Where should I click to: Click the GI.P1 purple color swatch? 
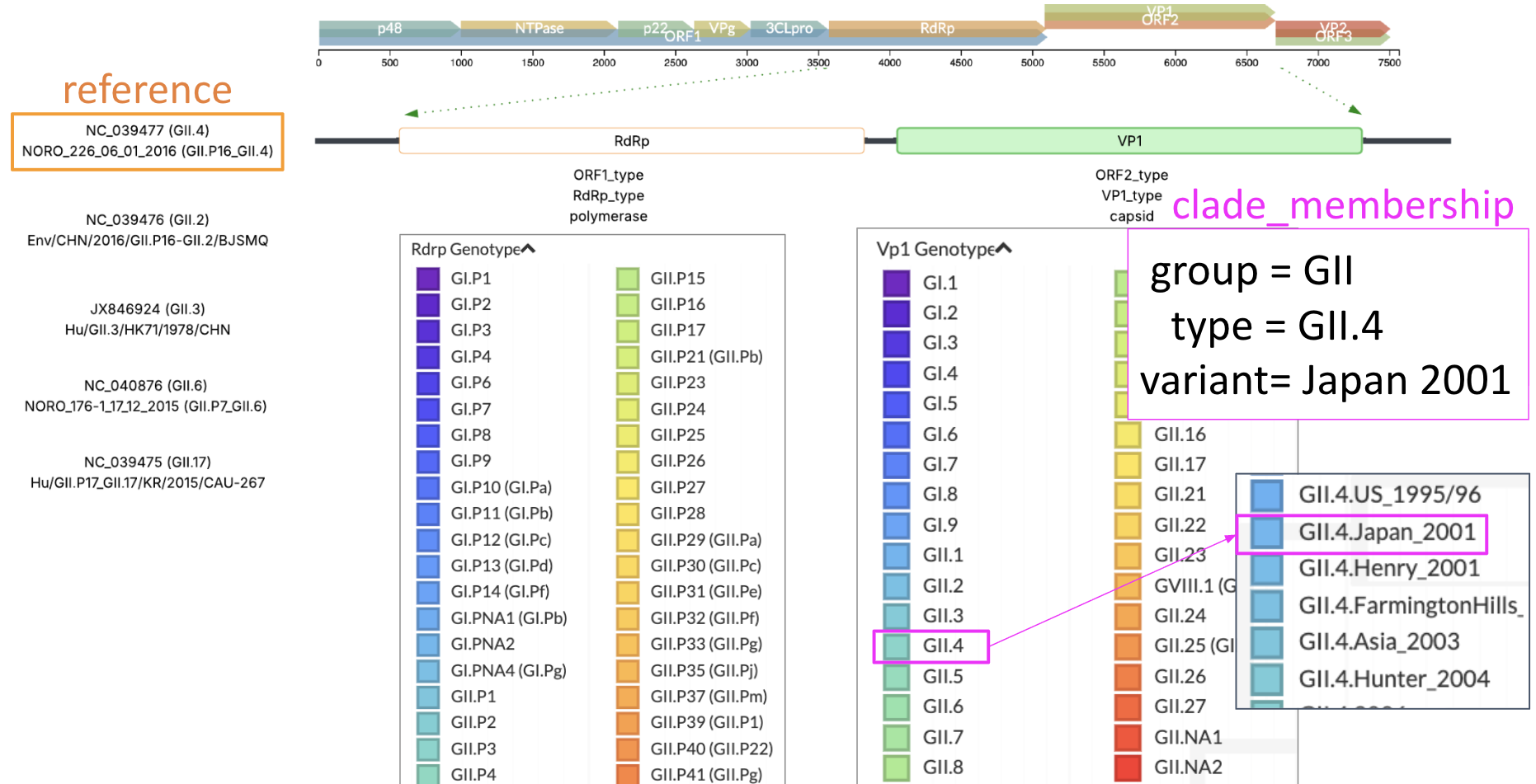pyautogui.click(x=427, y=279)
